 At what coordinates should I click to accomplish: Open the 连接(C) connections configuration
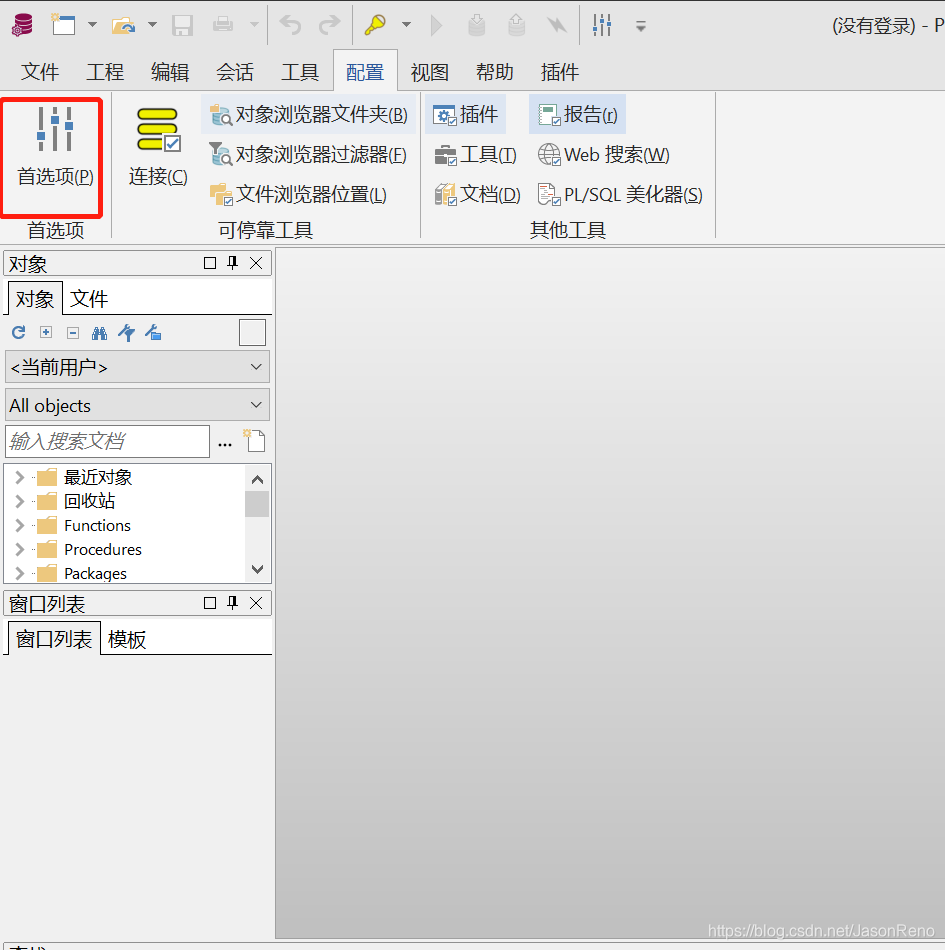[158, 147]
